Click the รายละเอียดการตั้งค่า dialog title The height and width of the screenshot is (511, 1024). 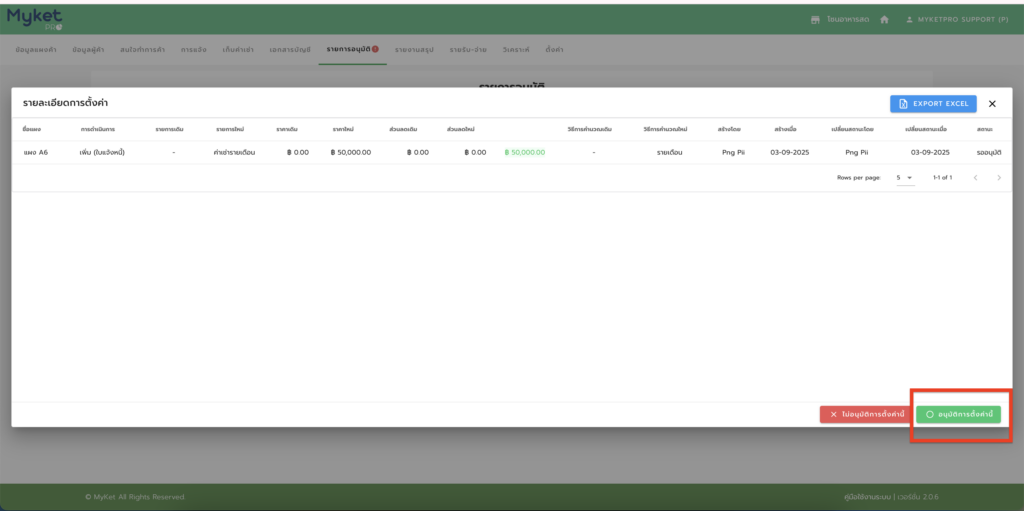pos(65,103)
